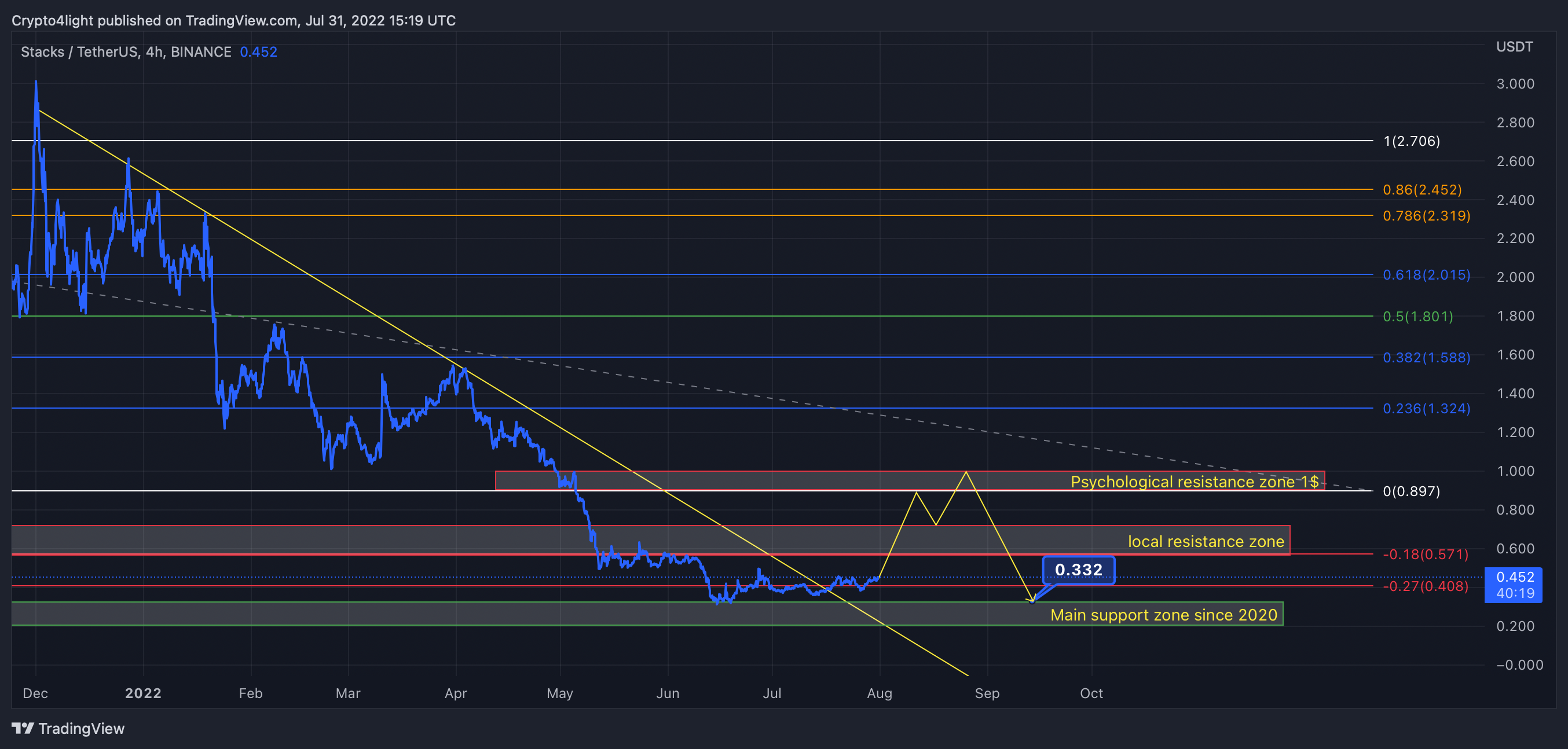The height and width of the screenshot is (749, 1568).
Task: Click the Fibonacci label 0.5(1.801)
Action: point(1417,317)
